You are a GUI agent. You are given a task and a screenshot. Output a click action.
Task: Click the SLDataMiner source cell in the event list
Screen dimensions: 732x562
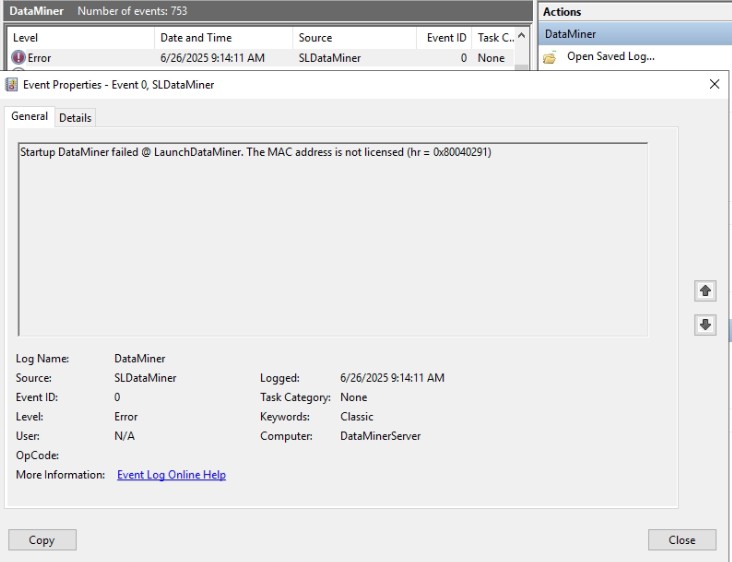pos(330,58)
